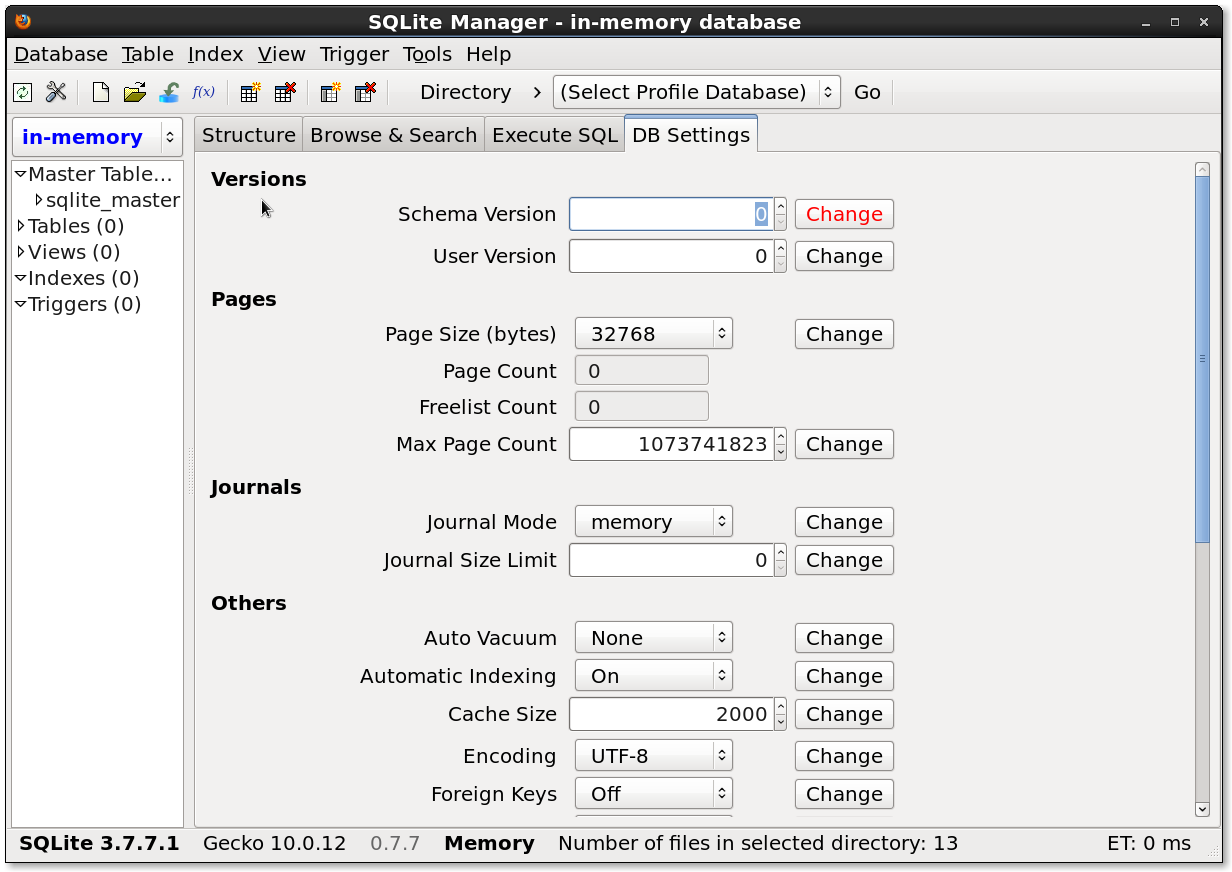
Task: Open the Tools menu
Action: [x=428, y=54]
